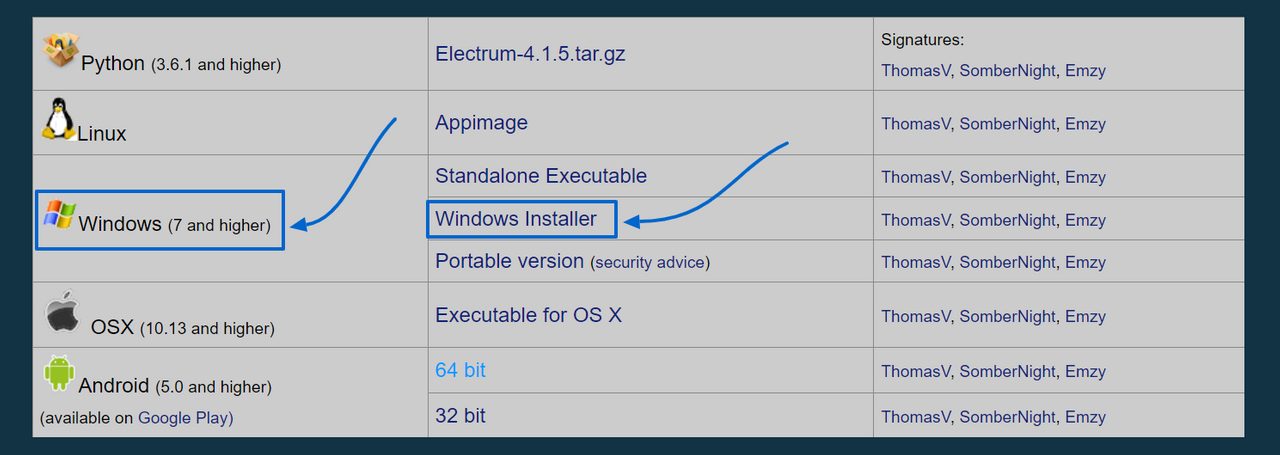Open the Linux Appimage download link
Screen dimensions: 1280x455
481,123
